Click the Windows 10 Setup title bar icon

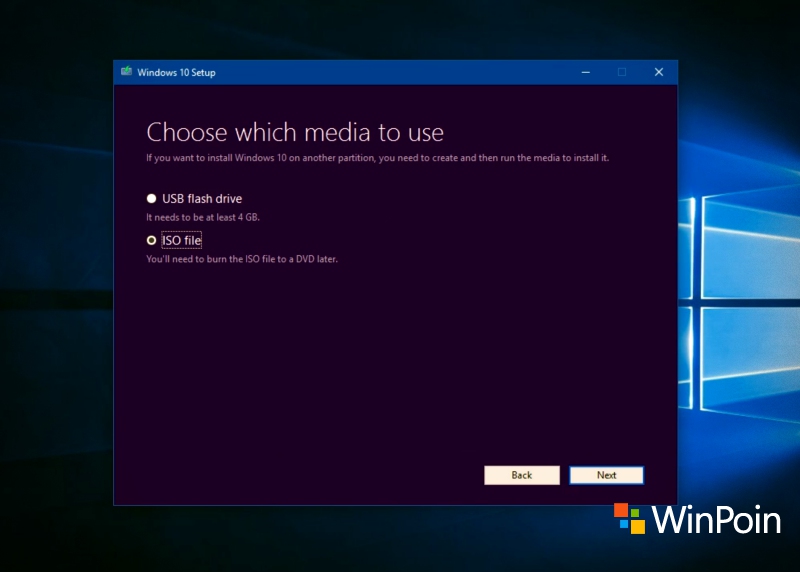127,71
